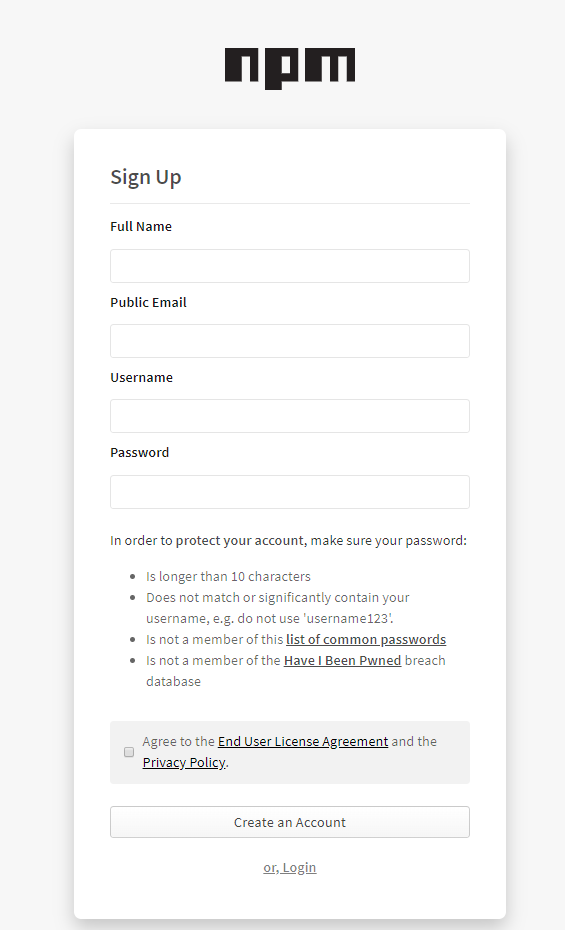
Task: Click the 'Agree to the' label text
Action: (178, 741)
